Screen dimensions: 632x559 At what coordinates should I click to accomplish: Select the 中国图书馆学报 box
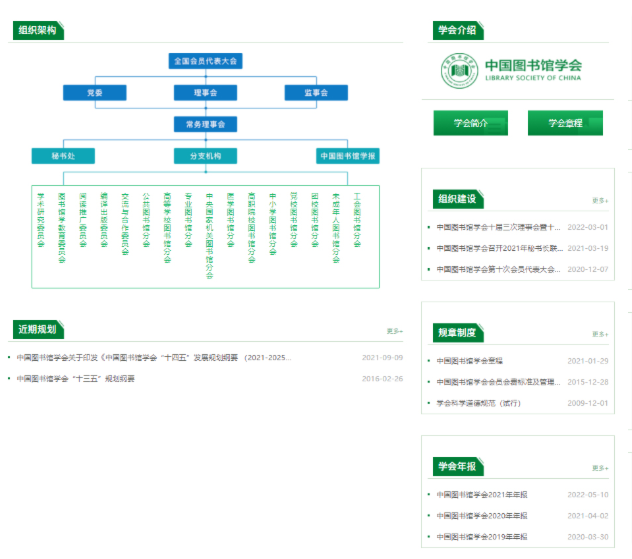tap(348, 156)
